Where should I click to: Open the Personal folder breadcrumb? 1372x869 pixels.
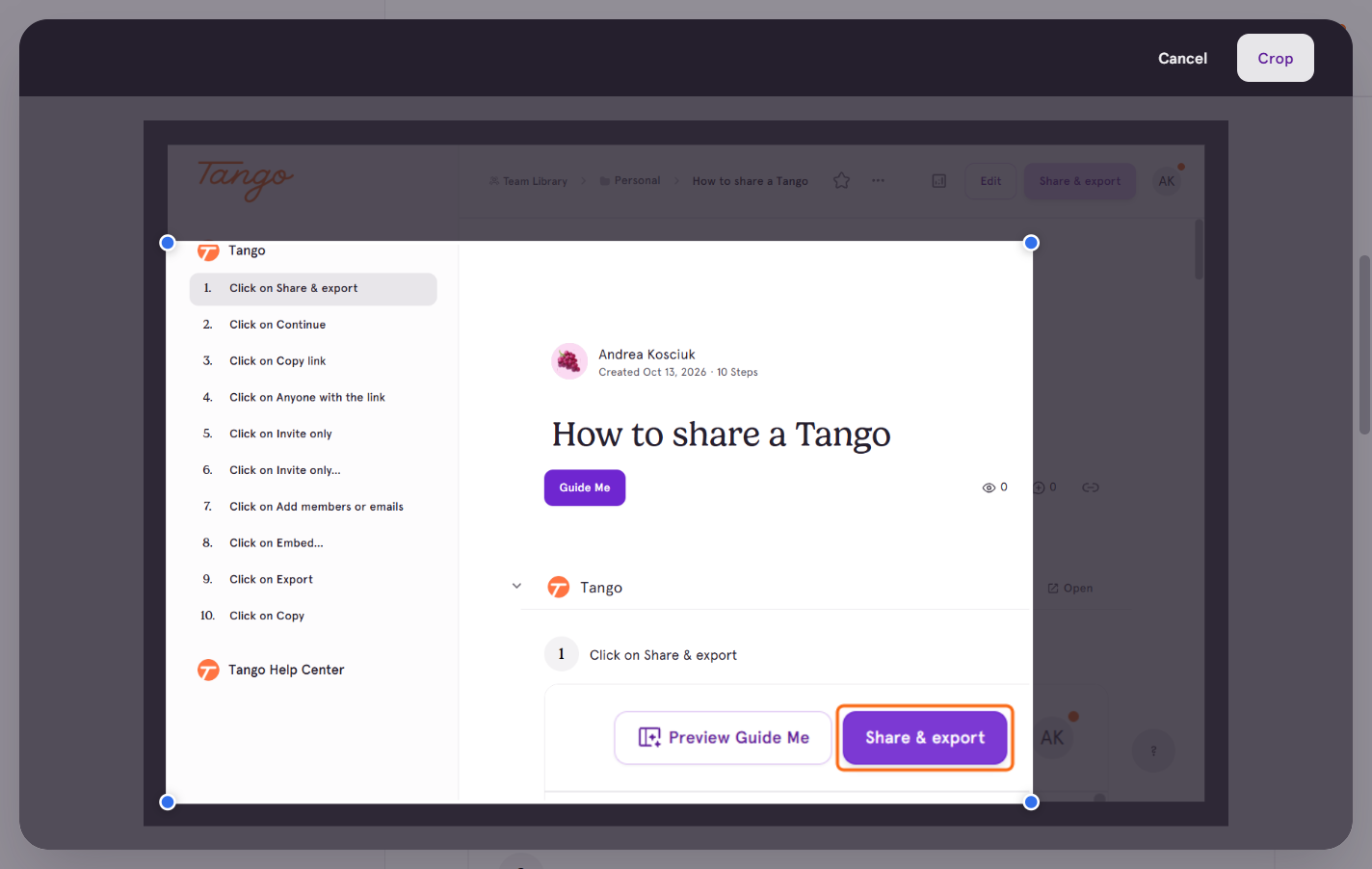630,180
